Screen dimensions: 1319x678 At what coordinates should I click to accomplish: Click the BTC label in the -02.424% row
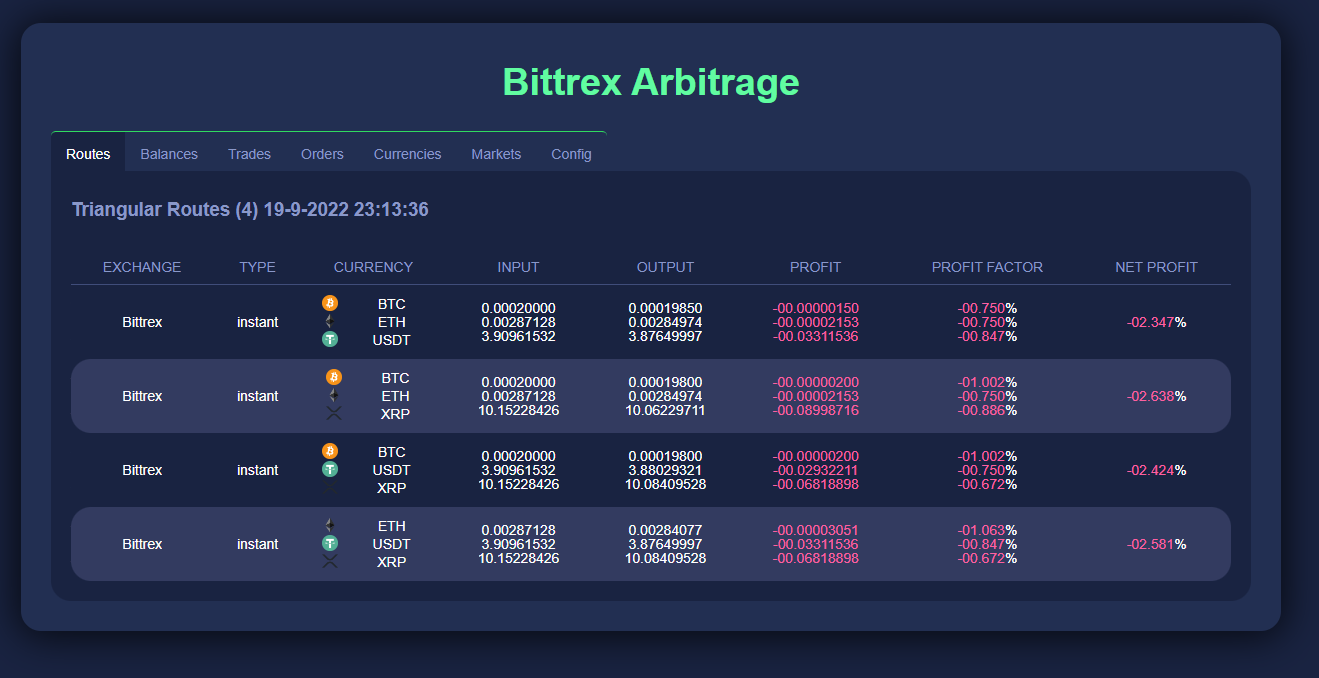tap(391, 452)
